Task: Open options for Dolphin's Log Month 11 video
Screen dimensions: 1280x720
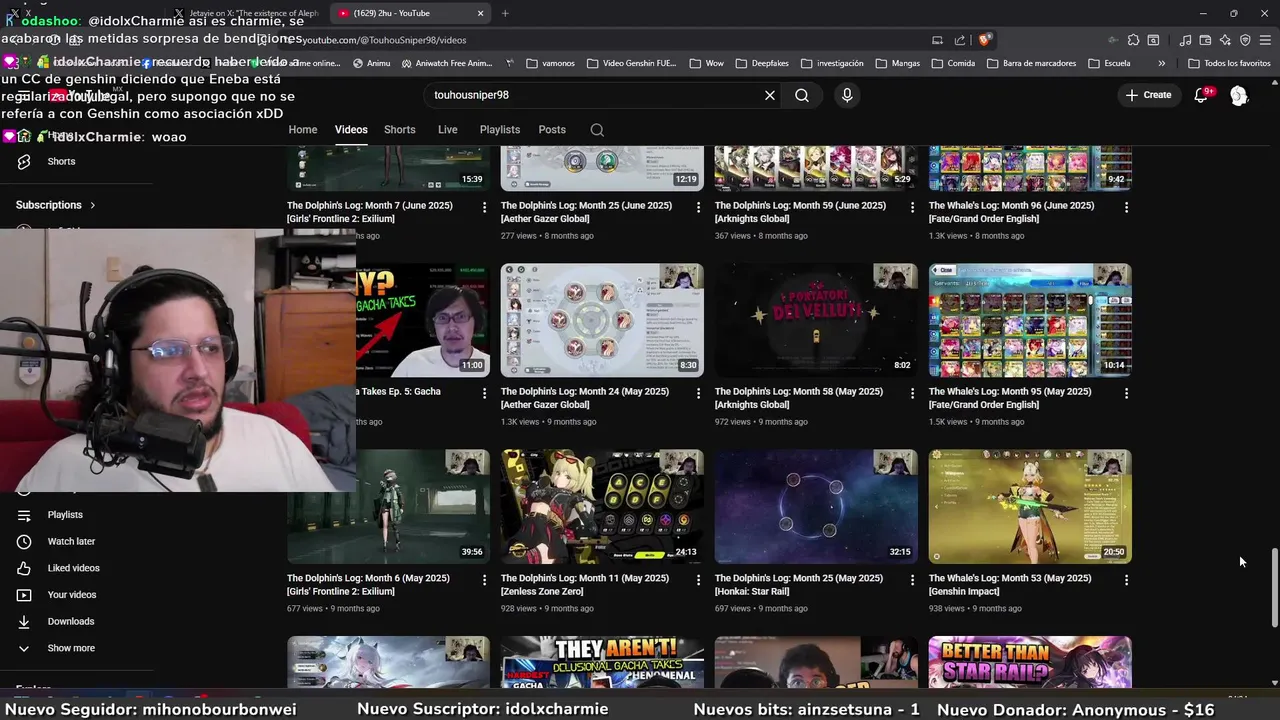Action: 699,580
